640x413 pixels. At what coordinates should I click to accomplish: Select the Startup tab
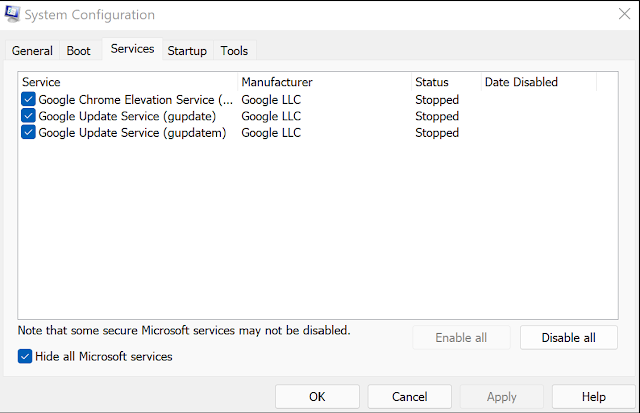coord(187,51)
